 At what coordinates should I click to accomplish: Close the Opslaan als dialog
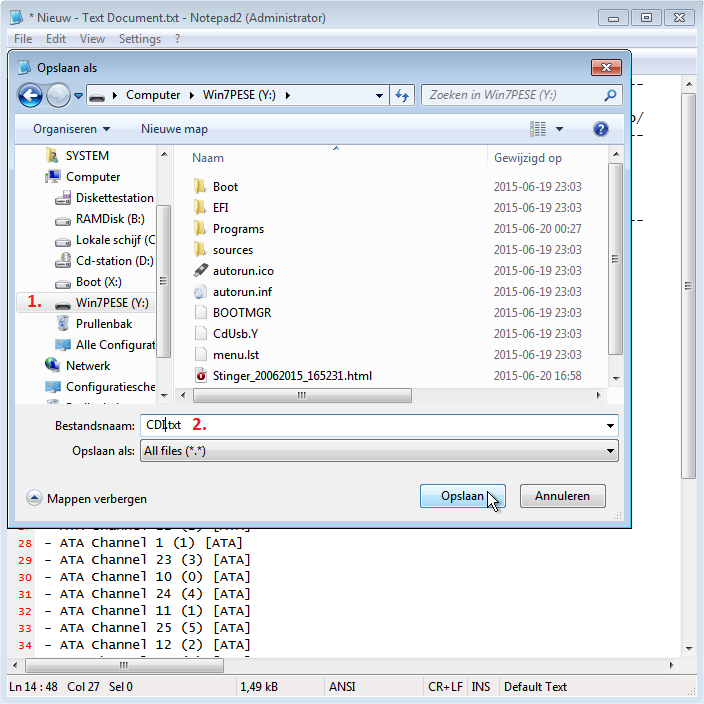[606, 68]
